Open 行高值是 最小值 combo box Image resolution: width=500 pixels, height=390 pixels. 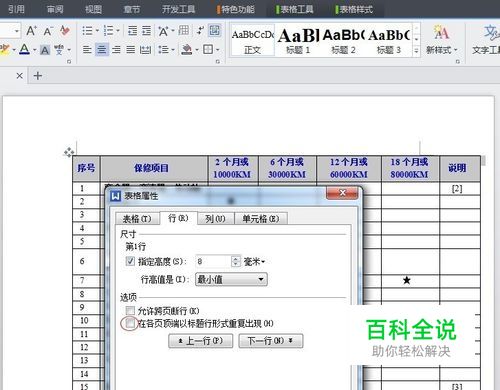(231, 279)
